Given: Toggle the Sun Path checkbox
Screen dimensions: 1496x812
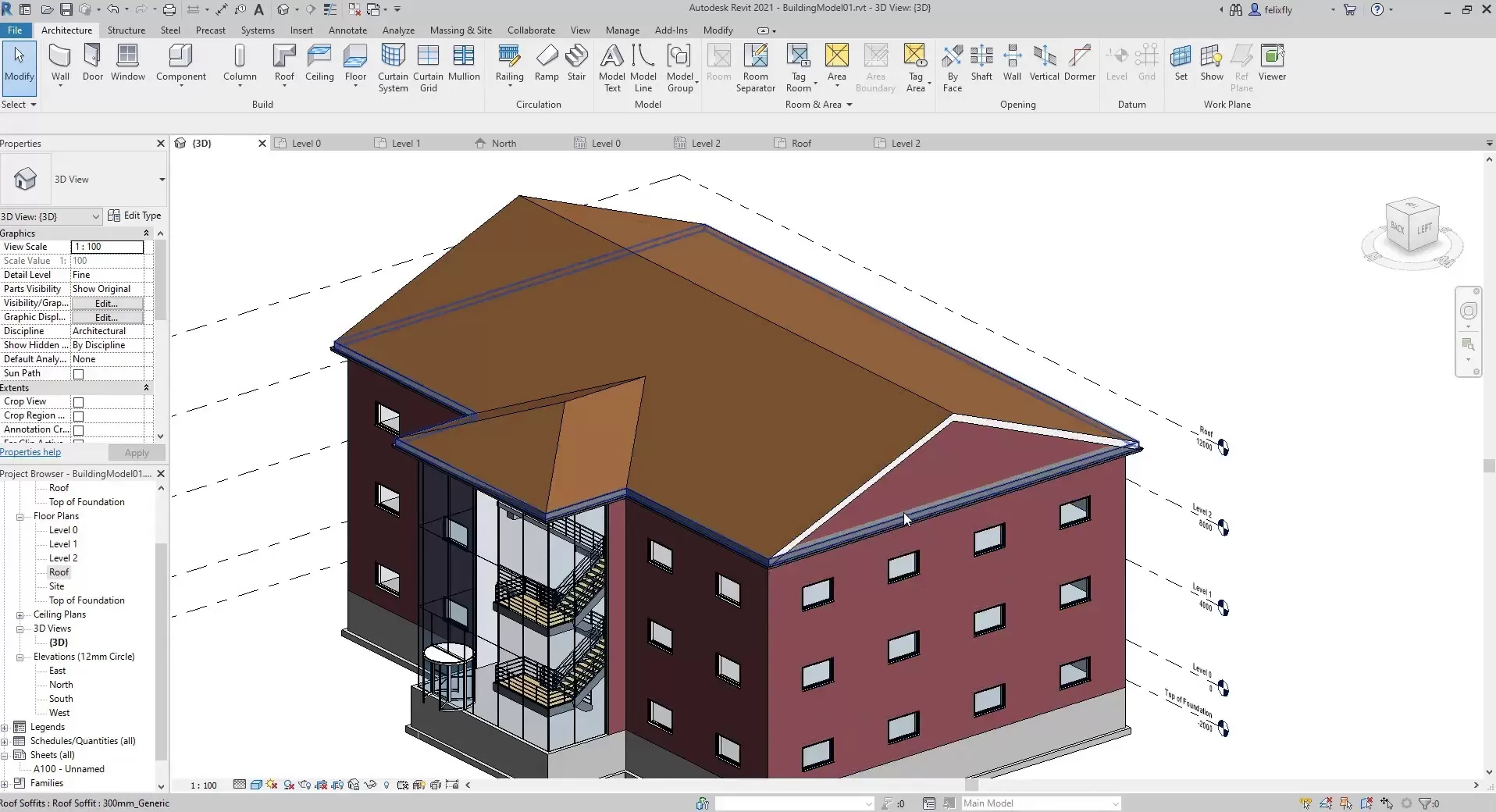Looking at the screenshot, I should coord(79,373).
